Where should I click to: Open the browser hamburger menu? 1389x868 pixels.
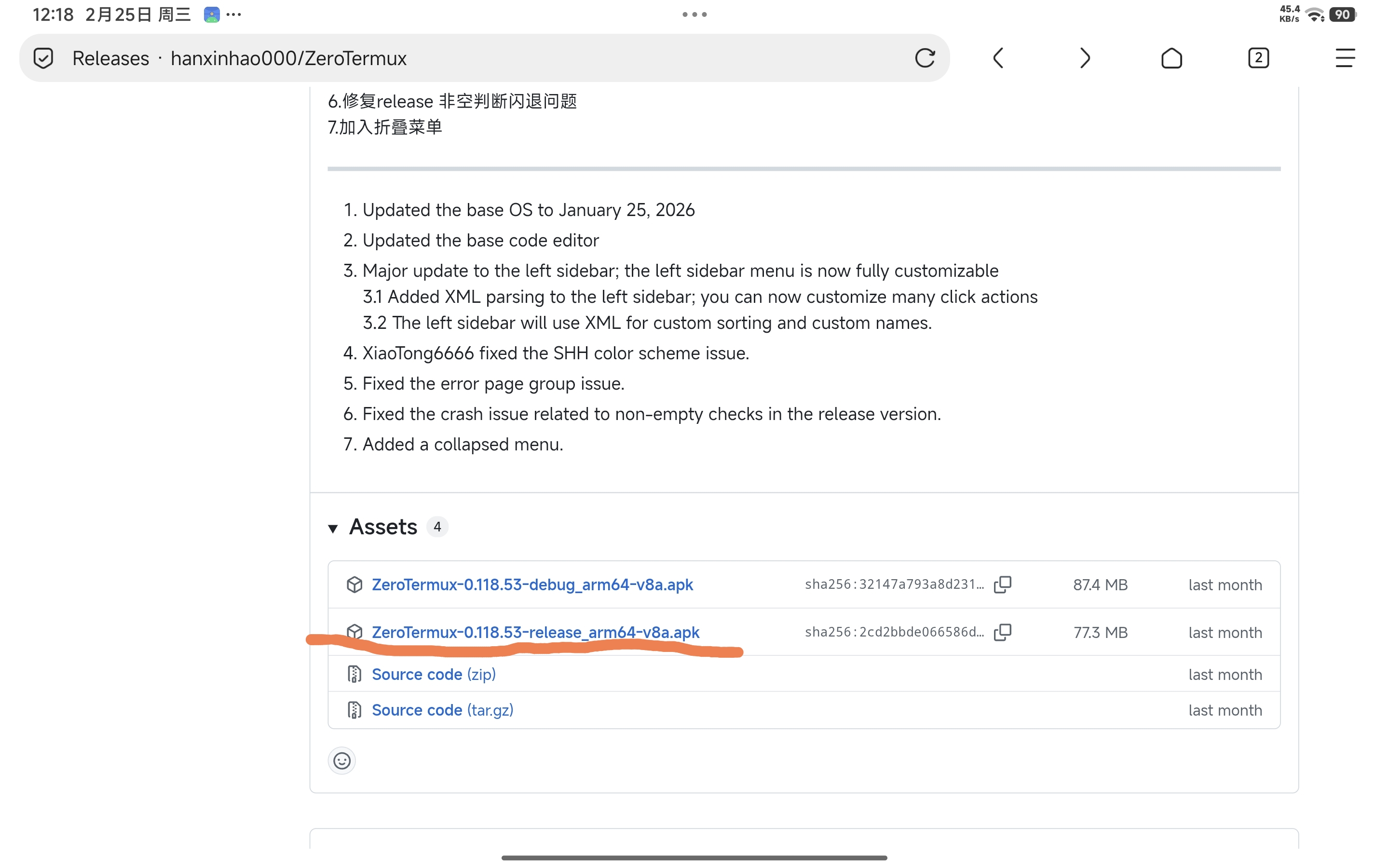tap(1345, 58)
